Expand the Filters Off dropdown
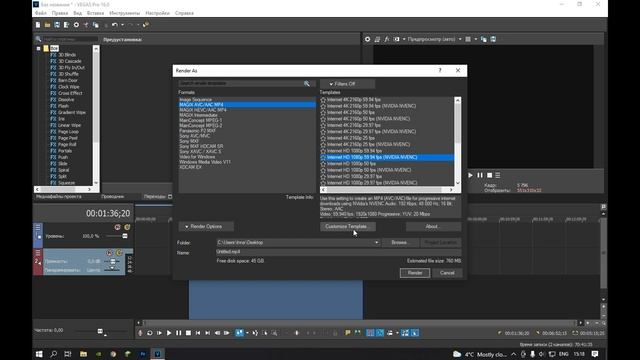 tap(347, 84)
